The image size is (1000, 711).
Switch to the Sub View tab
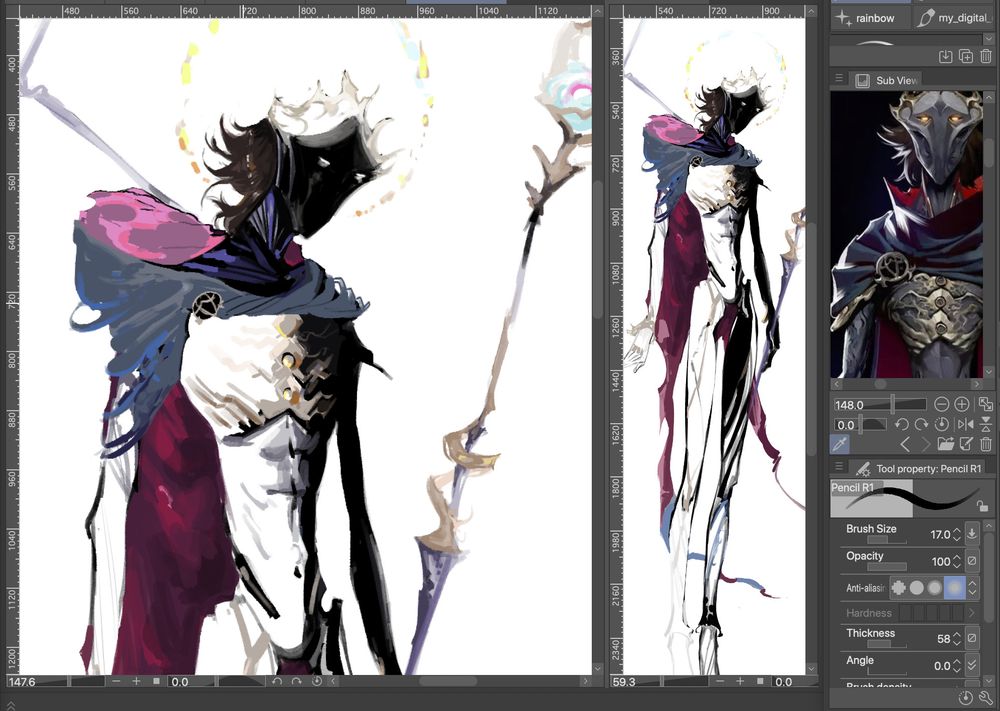coord(887,80)
